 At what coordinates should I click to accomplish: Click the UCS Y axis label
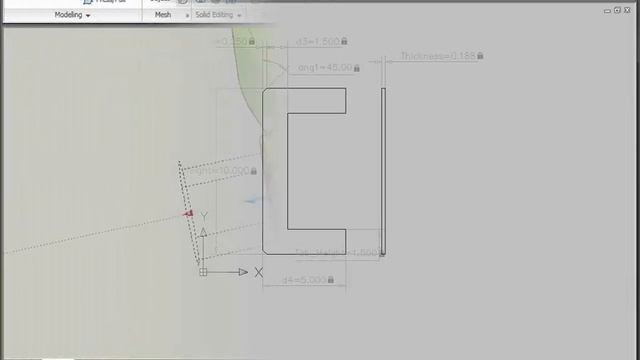click(204, 216)
